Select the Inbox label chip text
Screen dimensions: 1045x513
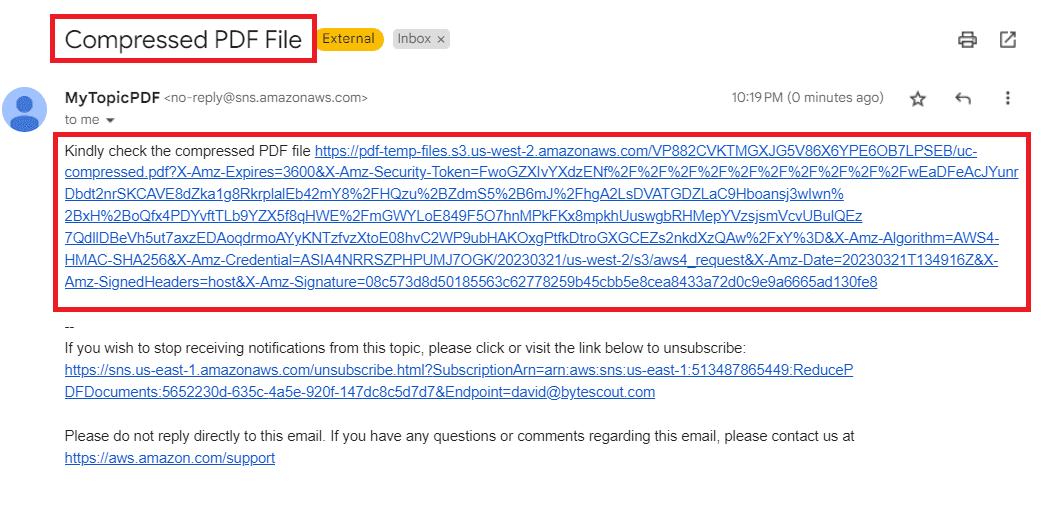[x=414, y=39]
